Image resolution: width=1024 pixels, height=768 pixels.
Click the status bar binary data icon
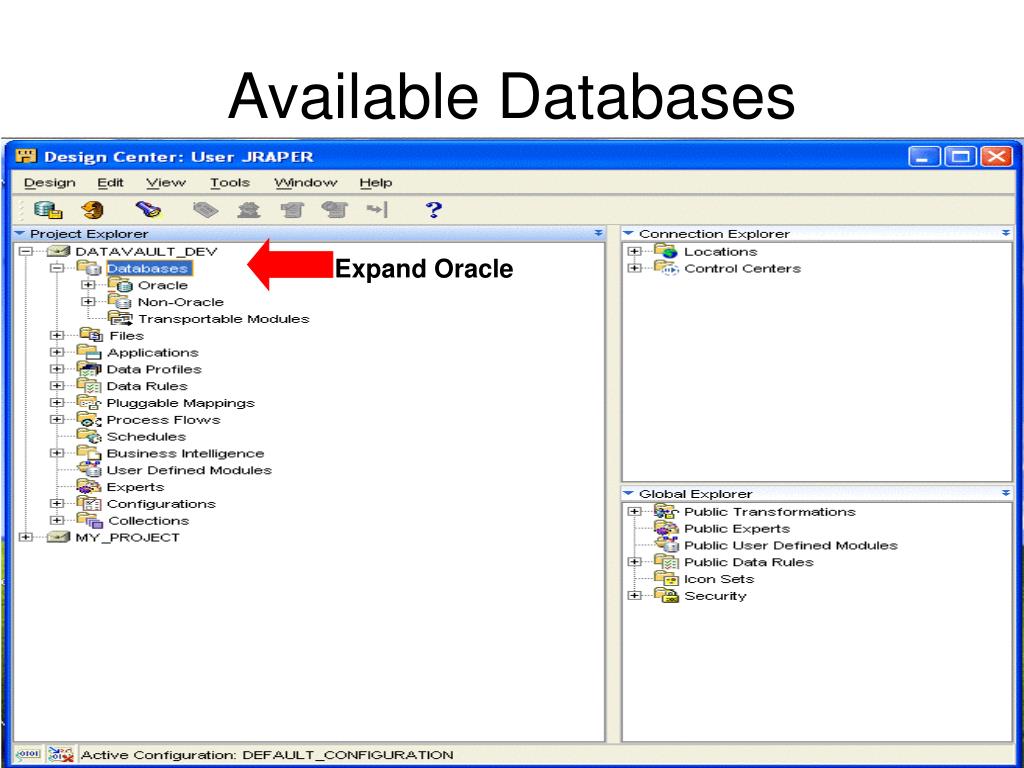pos(27,754)
